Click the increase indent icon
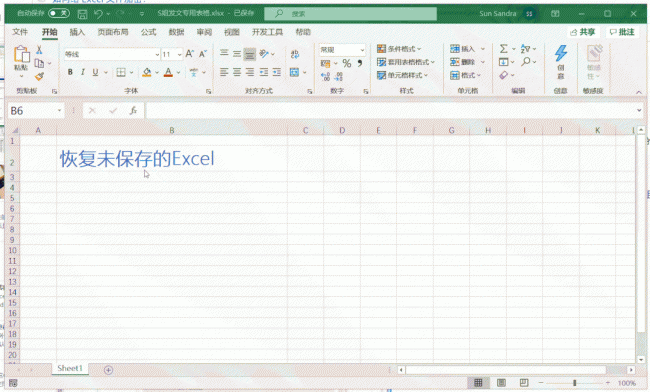 pos(277,73)
